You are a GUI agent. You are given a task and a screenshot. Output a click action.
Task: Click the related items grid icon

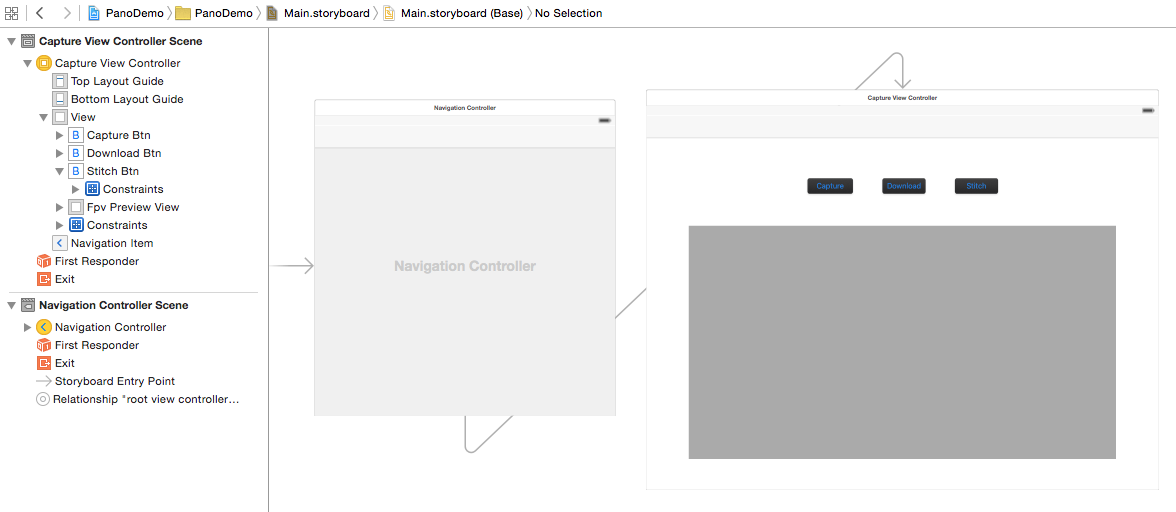click(11, 13)
